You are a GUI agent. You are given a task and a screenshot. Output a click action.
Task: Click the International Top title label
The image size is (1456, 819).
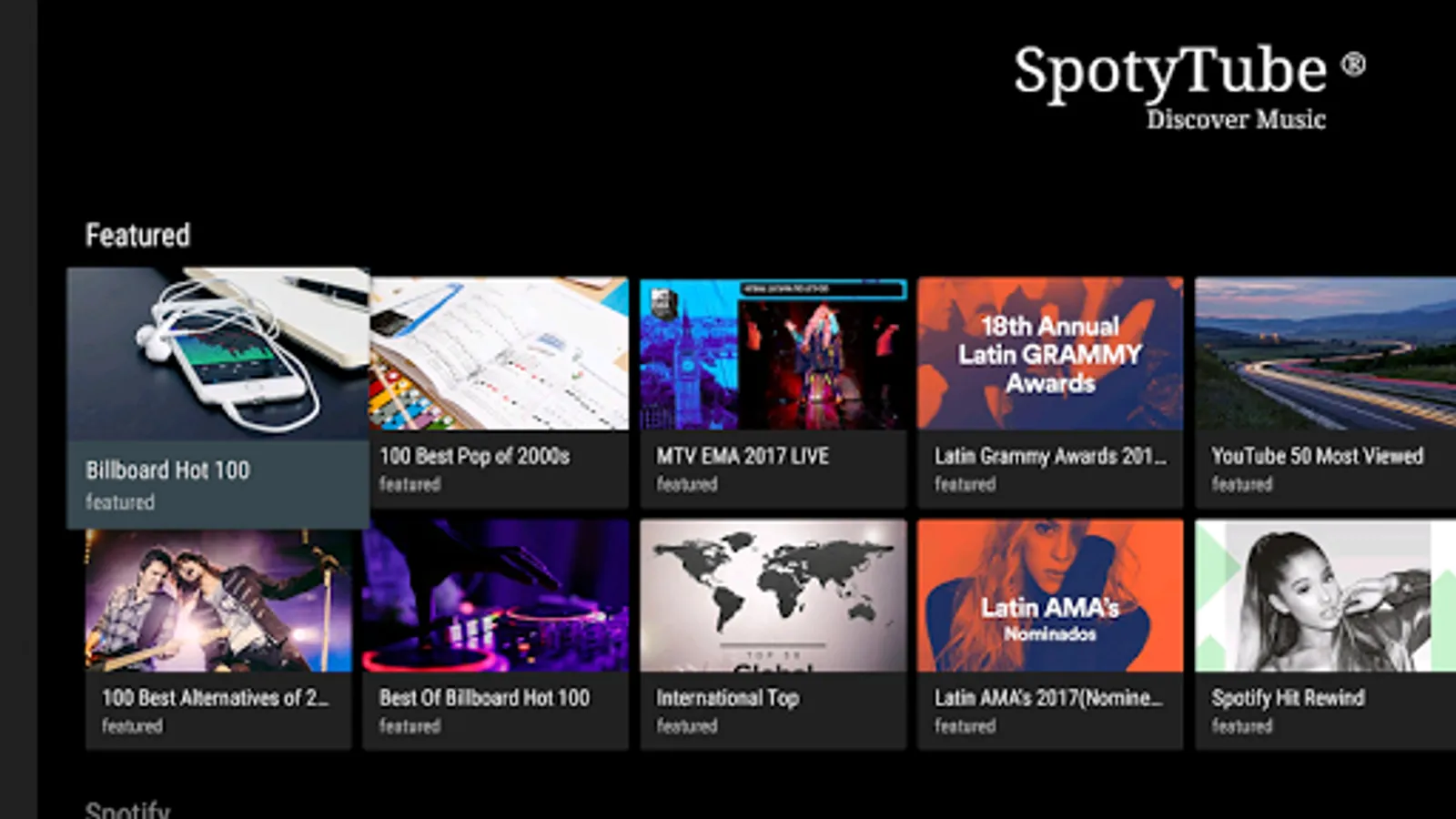[728, 698]
